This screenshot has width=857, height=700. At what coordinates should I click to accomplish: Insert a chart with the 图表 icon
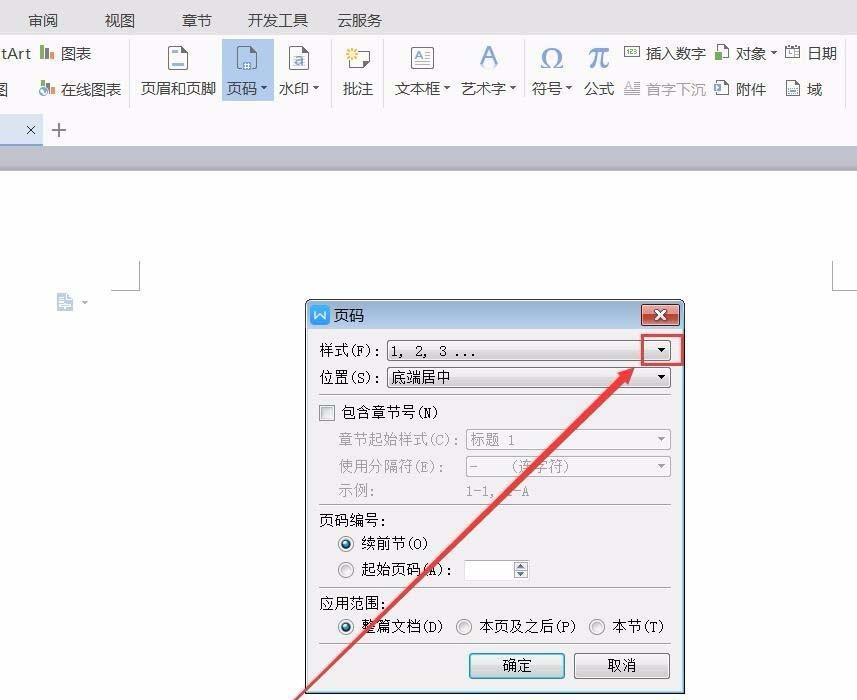pyautogui.click(x=62, y=53)
